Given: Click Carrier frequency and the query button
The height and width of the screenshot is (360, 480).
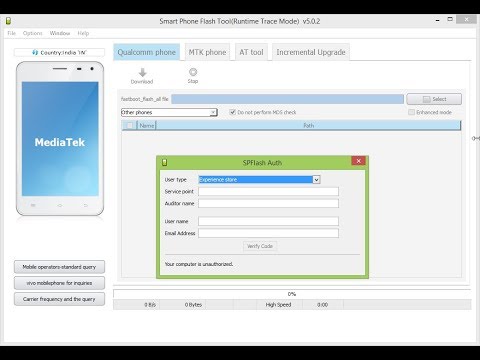Looking at the screenshot, I should pyautogui.click(x=59, y=299).
